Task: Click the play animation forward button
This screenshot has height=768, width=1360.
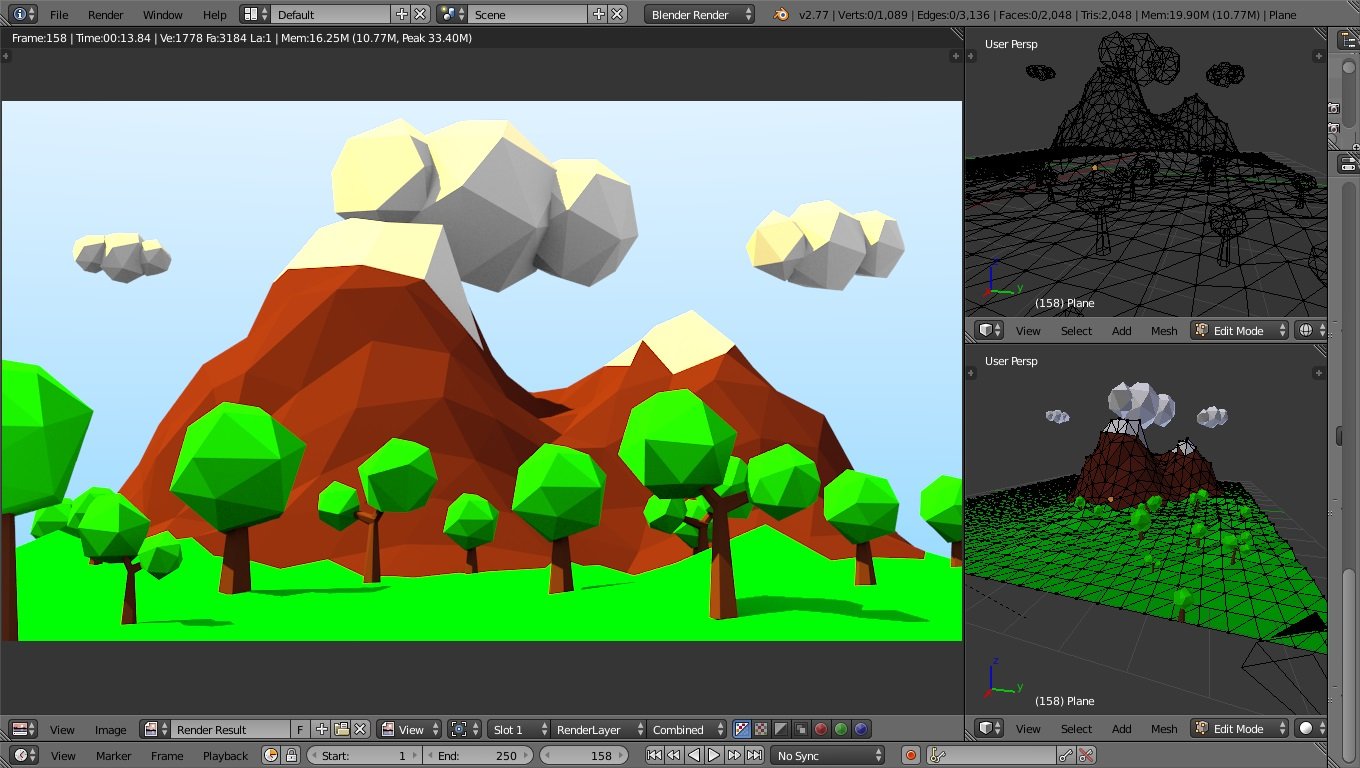Action: (714, 755)
